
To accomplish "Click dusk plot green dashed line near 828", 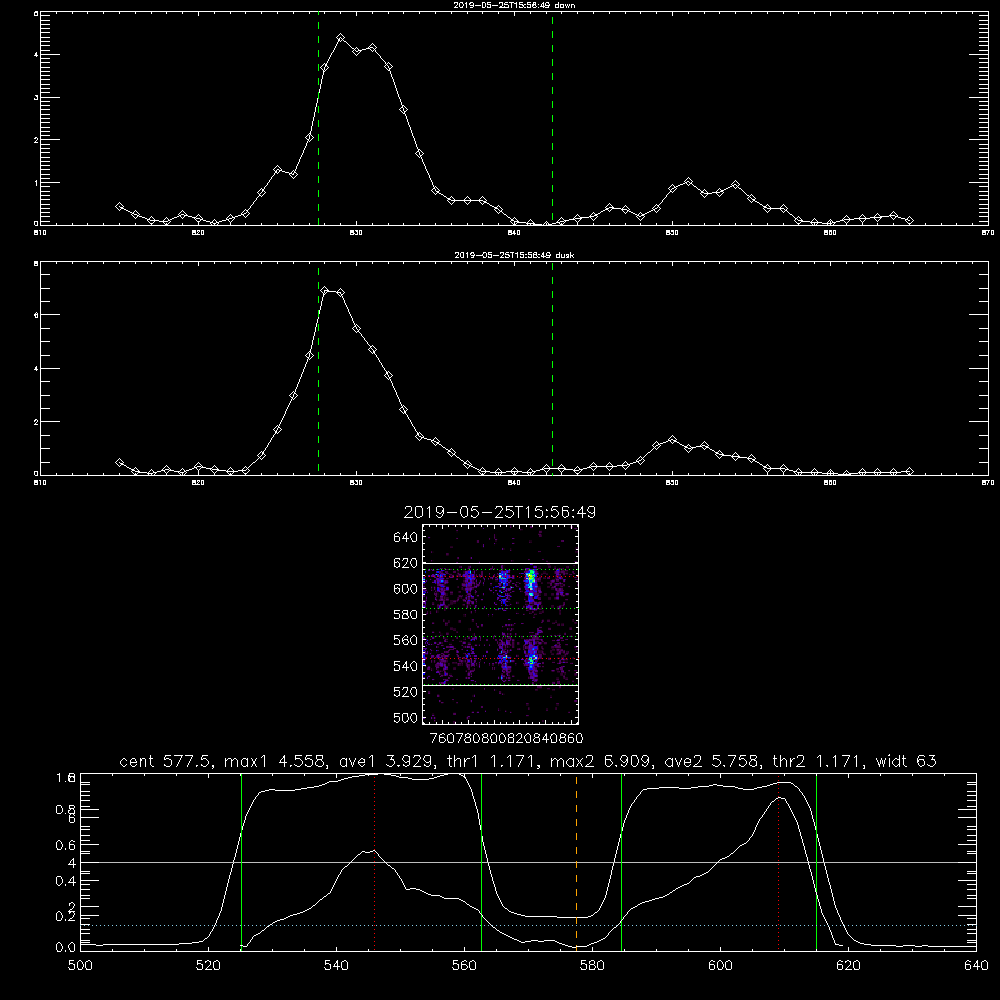I will point(318,370).
